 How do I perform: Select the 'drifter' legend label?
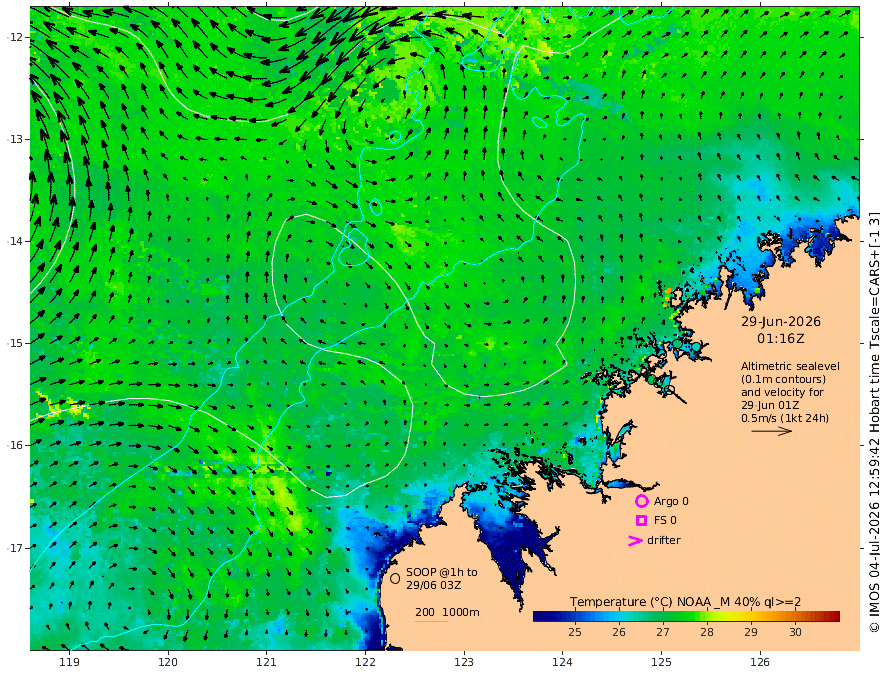tap(664, 540)
